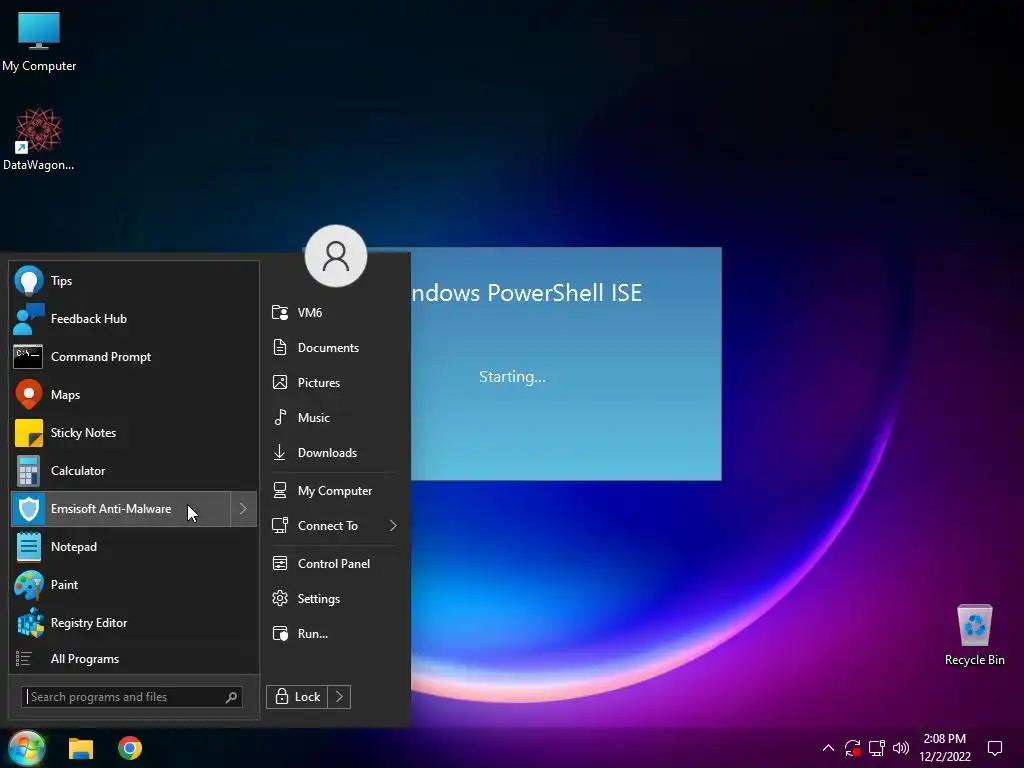Click the volume speaker tray icon
Screen dimensions: 1024x768
[901, 748]
